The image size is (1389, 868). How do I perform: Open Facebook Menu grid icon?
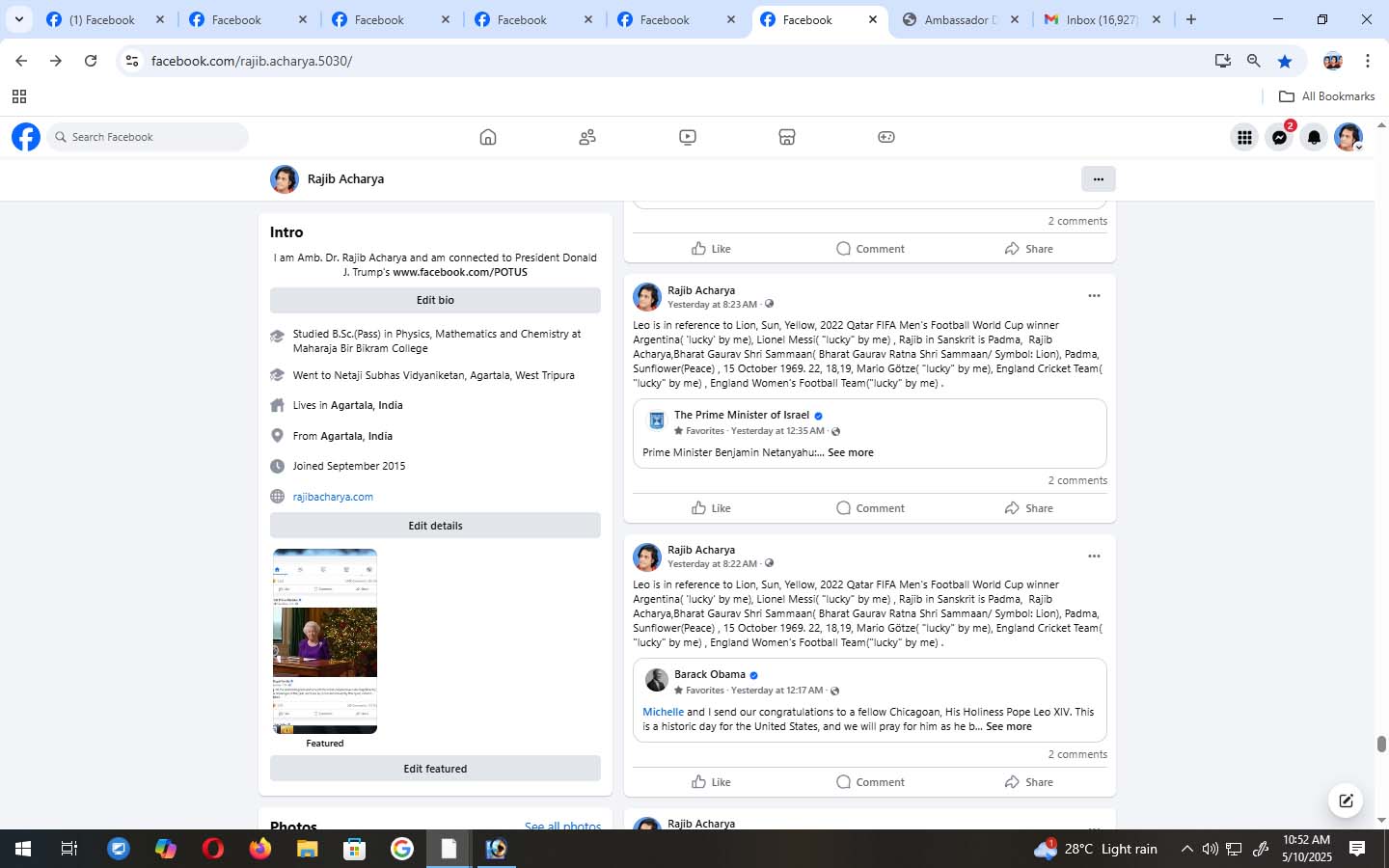[x=1244, y=137]
